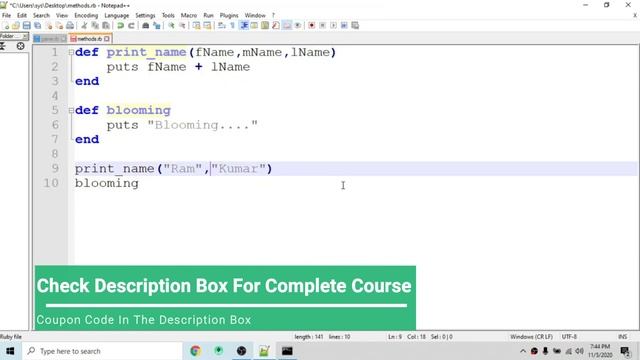Screen dimensions: 640x360
Task: Click Run Macro Multiple Times icon
Action: point(344,25)
